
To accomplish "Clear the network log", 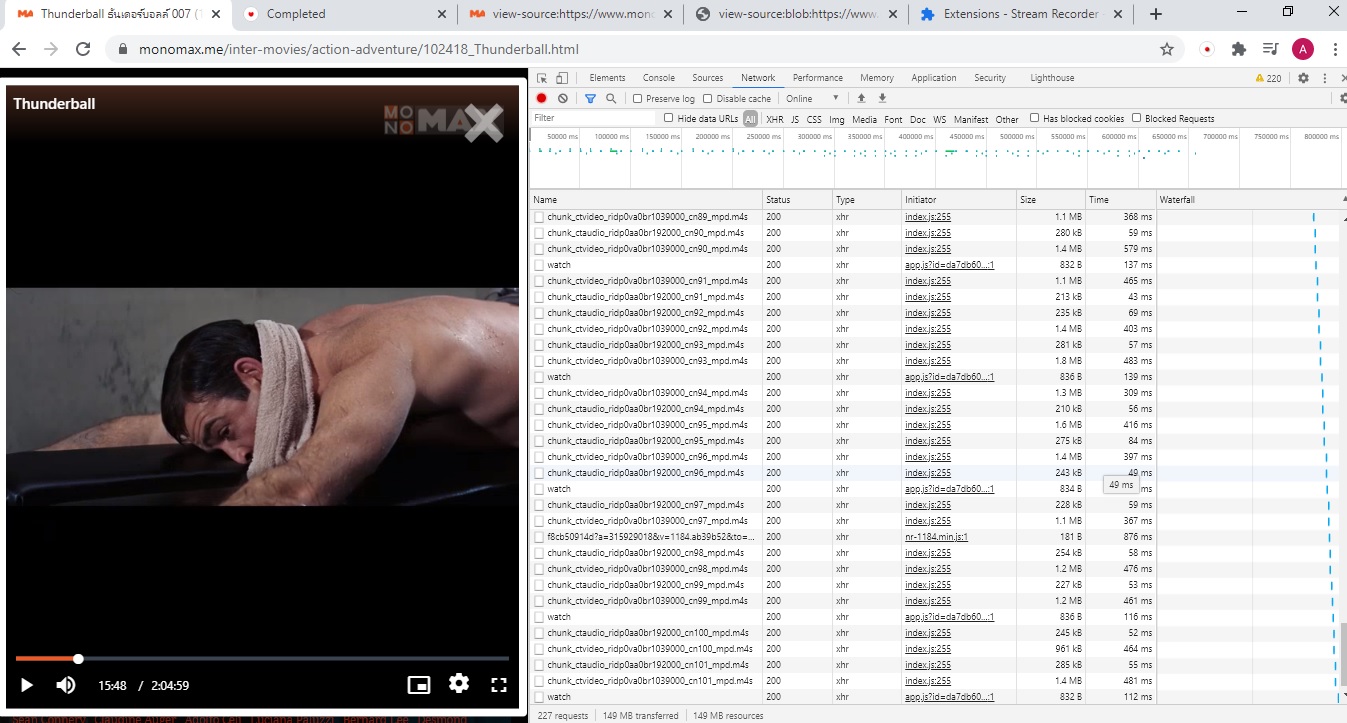I will point(563,98).
